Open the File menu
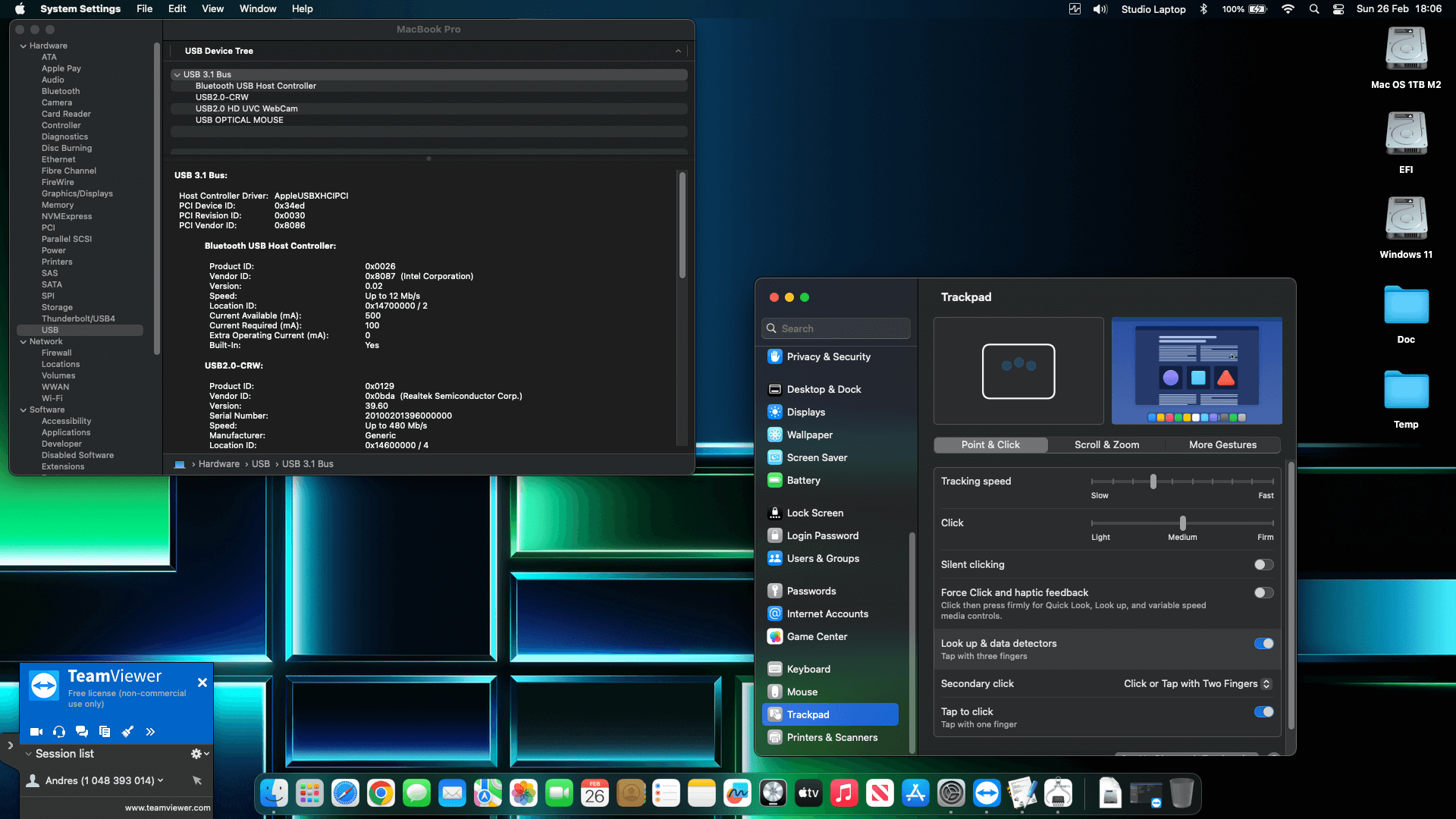This screenshot has height=819, width=1456. click(x=144, y=9)
